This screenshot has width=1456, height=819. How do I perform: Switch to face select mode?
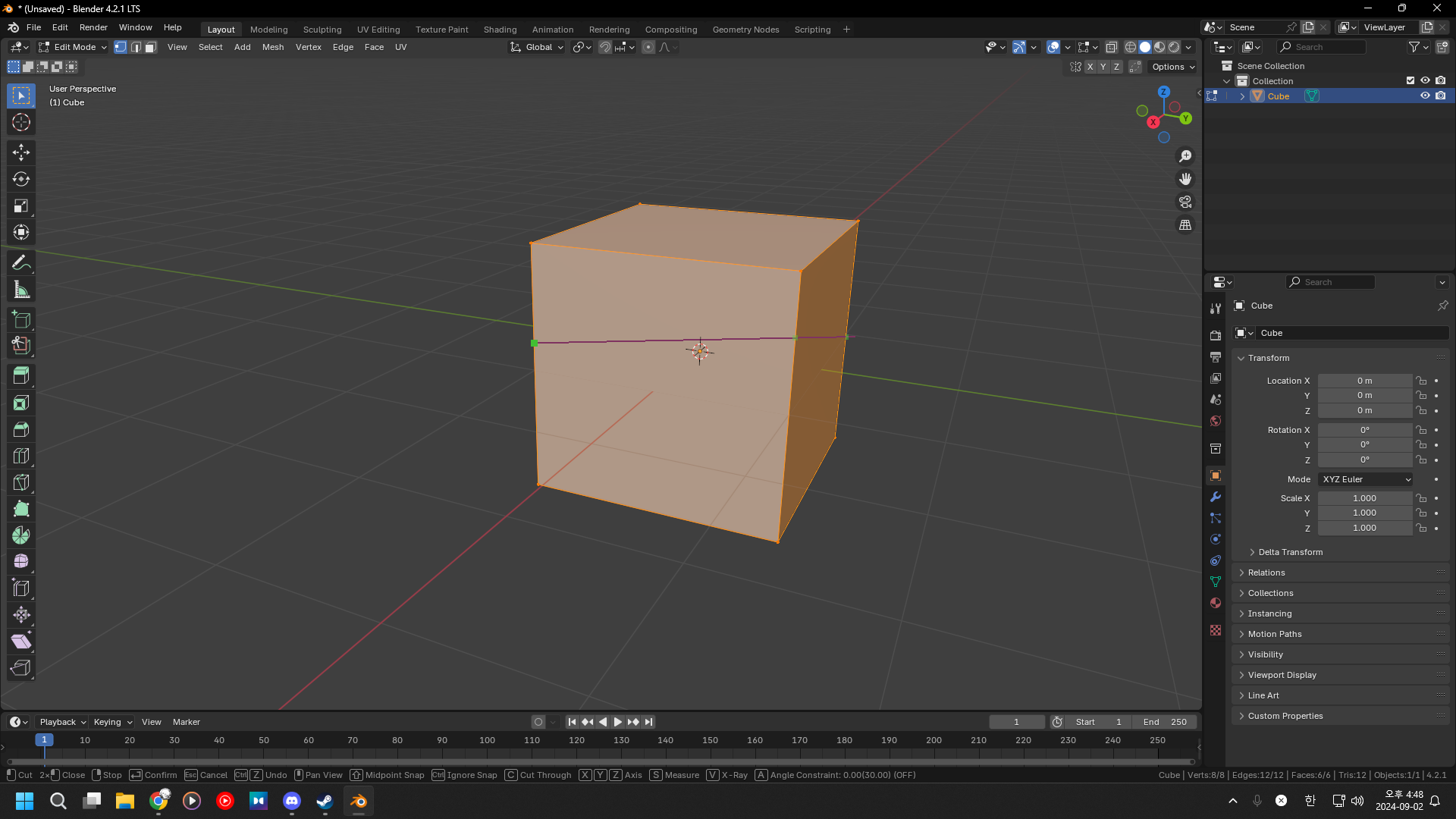151,47
